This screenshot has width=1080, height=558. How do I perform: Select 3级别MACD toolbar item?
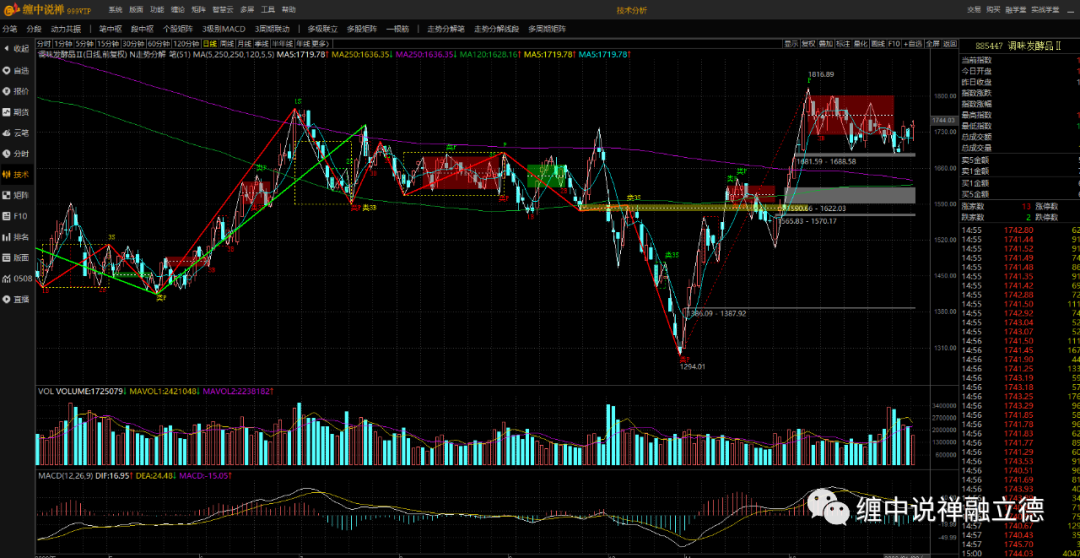point(224,29)
